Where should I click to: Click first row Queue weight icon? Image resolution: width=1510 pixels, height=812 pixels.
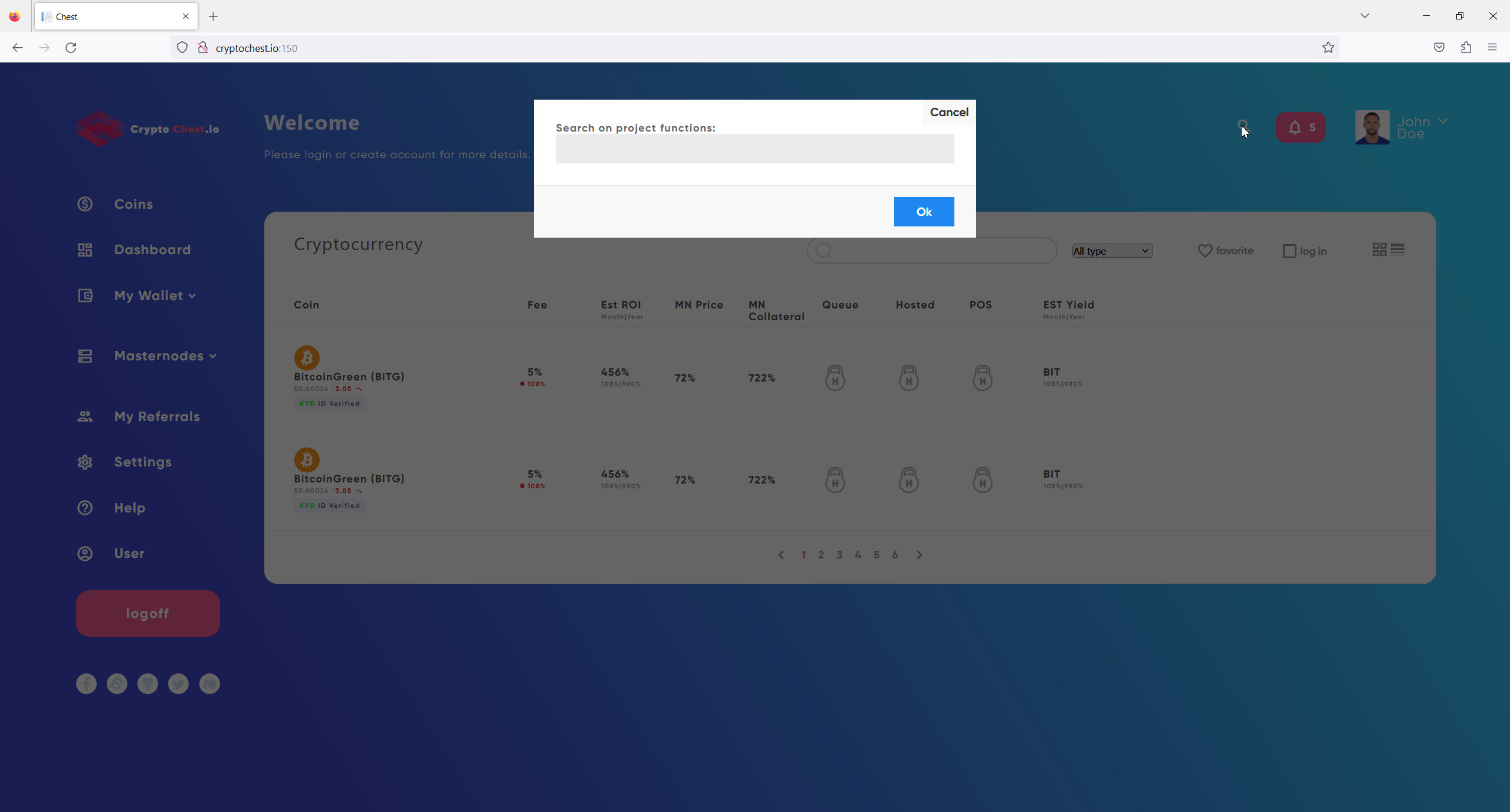click(x=835, y=378)
